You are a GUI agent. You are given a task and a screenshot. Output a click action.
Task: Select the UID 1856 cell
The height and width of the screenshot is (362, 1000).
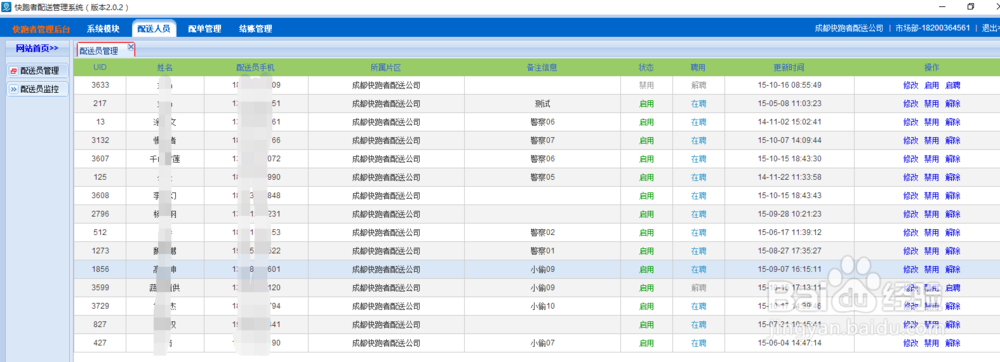[99, 270]
